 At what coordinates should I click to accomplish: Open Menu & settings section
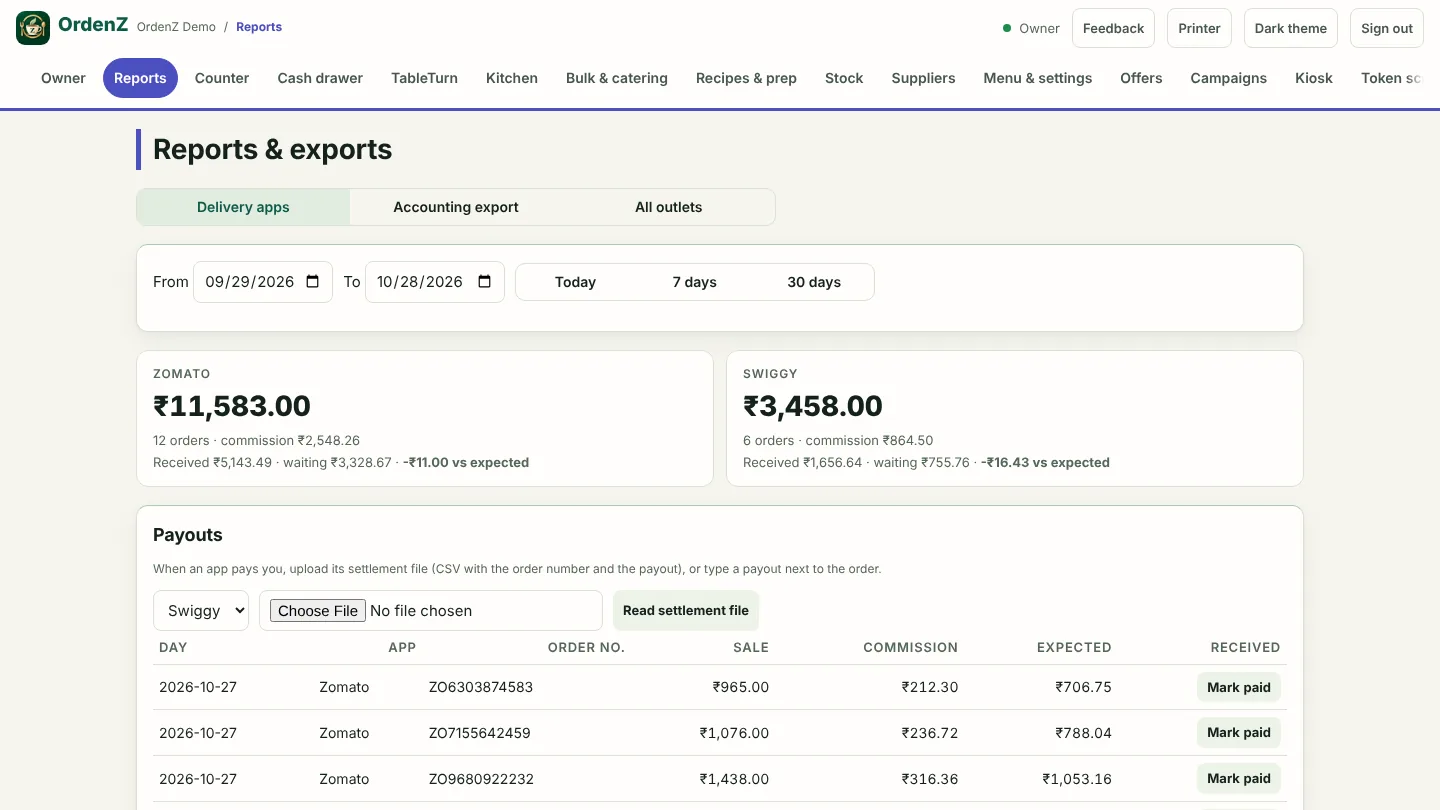coord(1038,78)
